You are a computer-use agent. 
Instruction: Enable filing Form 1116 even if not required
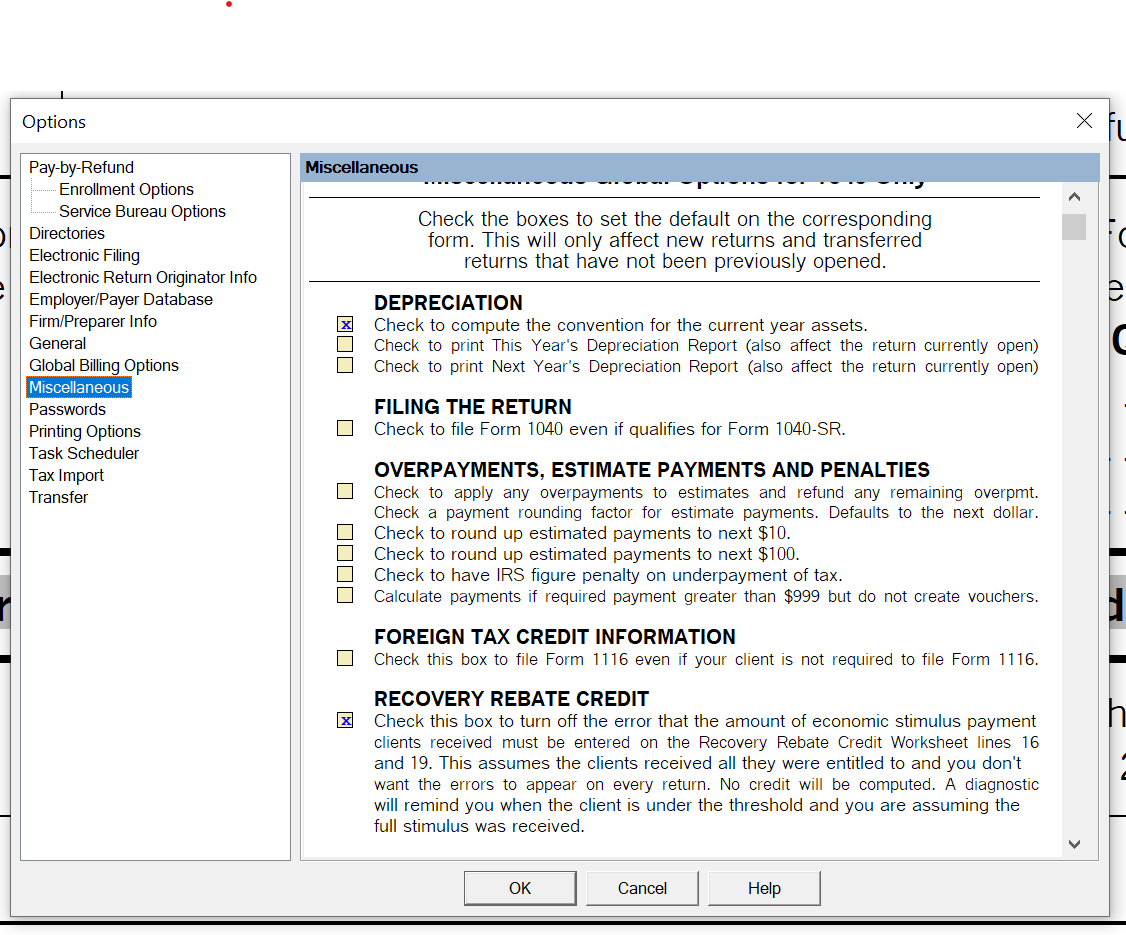click(x=344, y=658)
